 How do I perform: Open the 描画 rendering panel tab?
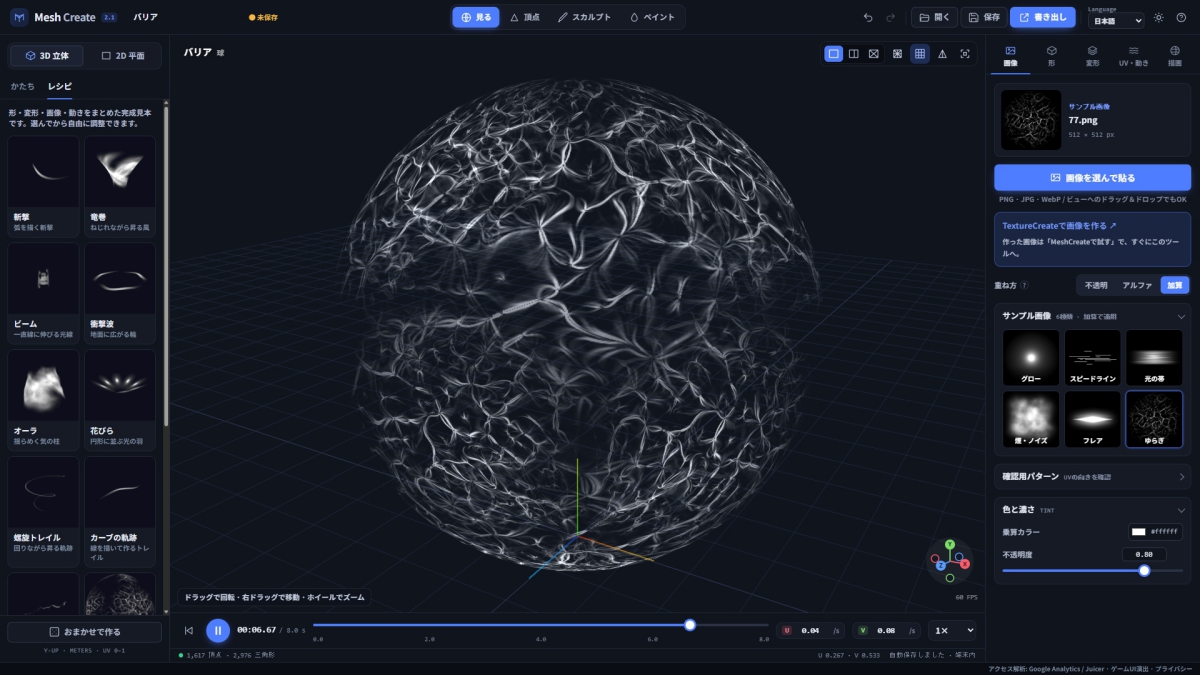pyautogui.click(x=1175, y=55)
